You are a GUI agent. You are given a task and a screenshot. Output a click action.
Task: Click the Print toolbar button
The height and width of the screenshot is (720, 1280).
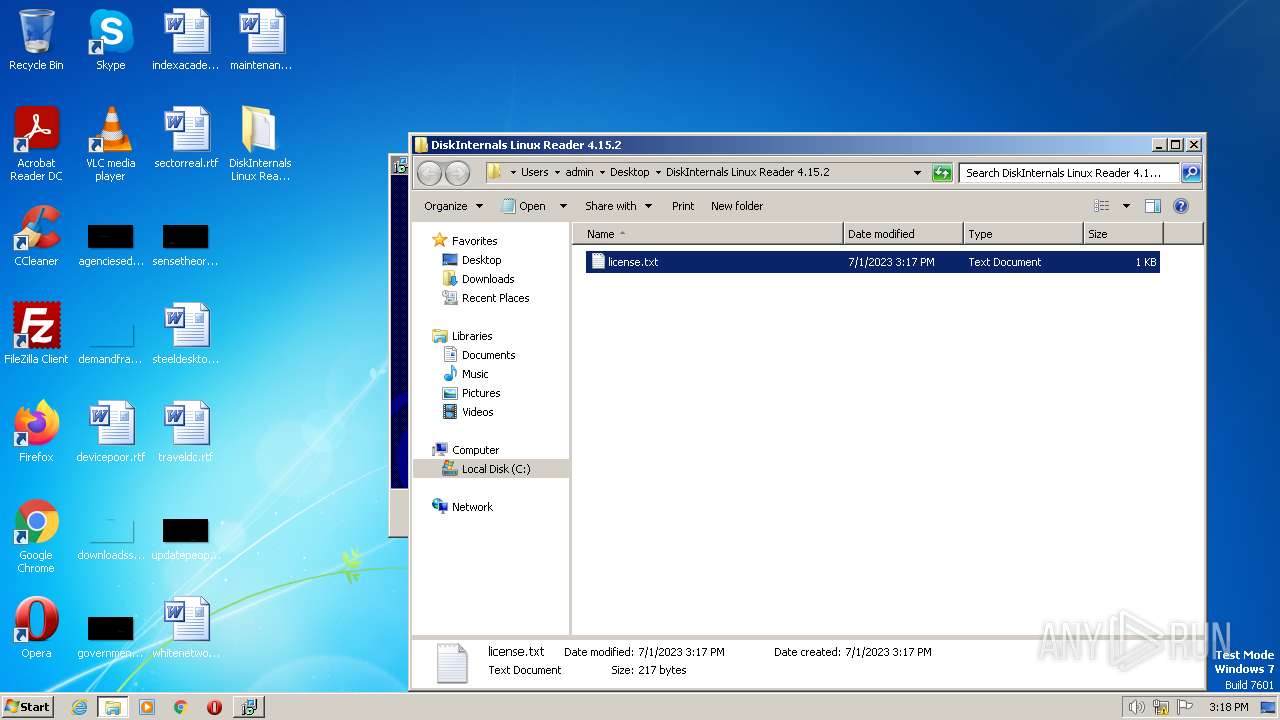pyautogui.click(x=683, y=206)
